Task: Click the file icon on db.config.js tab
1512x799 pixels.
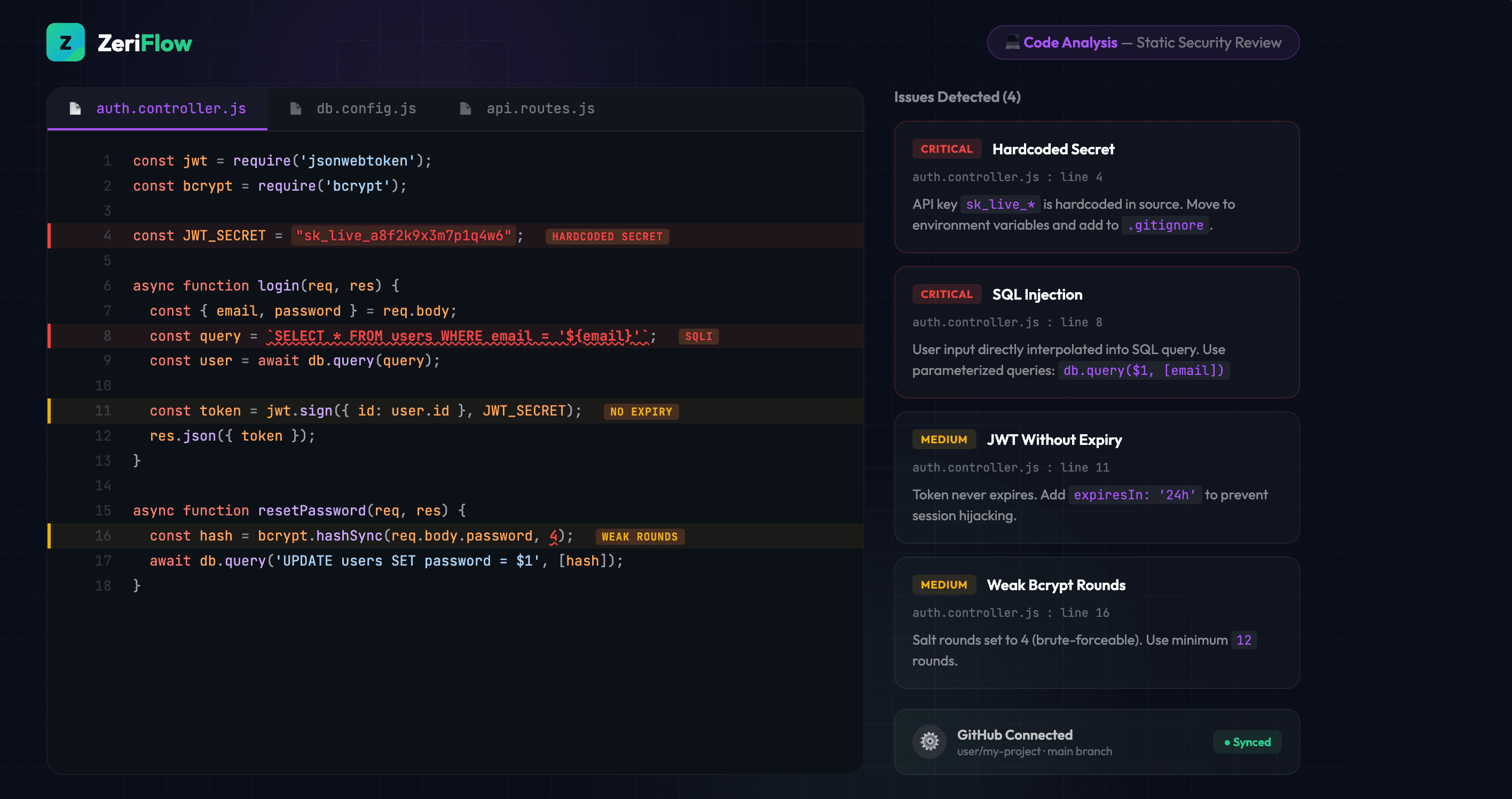Action: coord(296,107)
